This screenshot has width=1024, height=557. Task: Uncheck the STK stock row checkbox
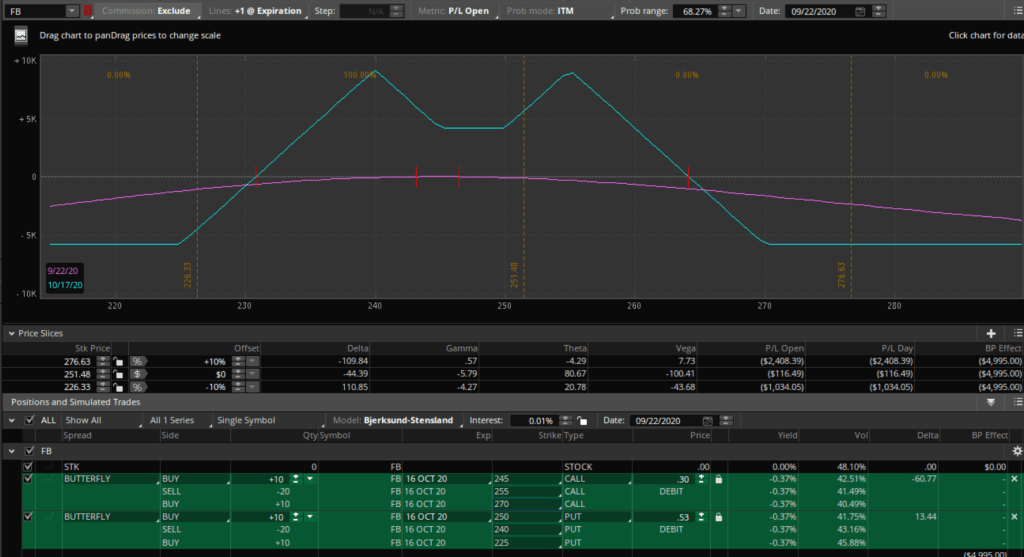[28, 466]
